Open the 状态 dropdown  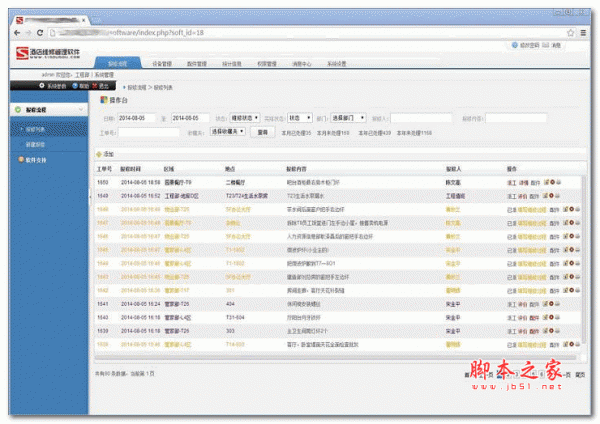(300, 118)
